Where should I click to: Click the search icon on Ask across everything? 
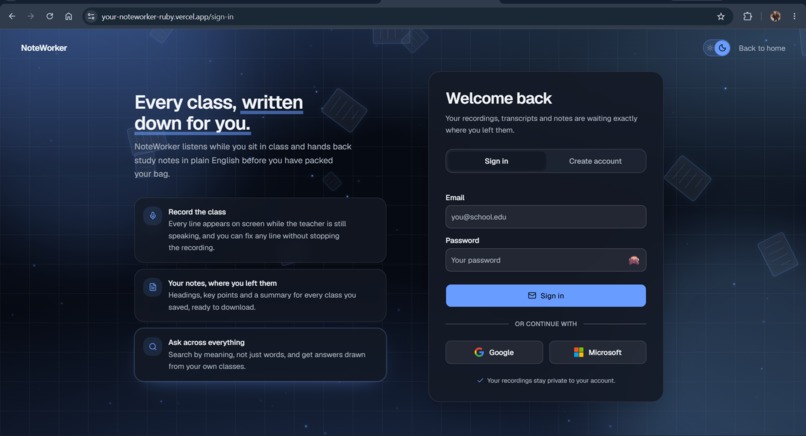point(153,347)
